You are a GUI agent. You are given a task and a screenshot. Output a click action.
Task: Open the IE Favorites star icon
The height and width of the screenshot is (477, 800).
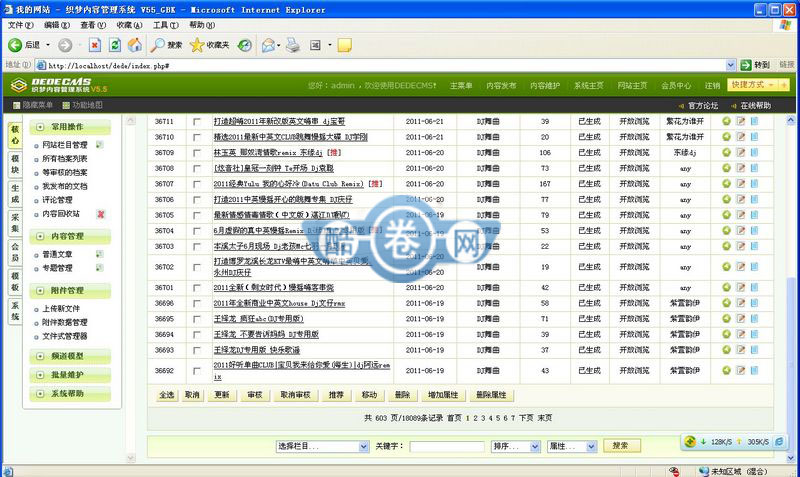197,45
